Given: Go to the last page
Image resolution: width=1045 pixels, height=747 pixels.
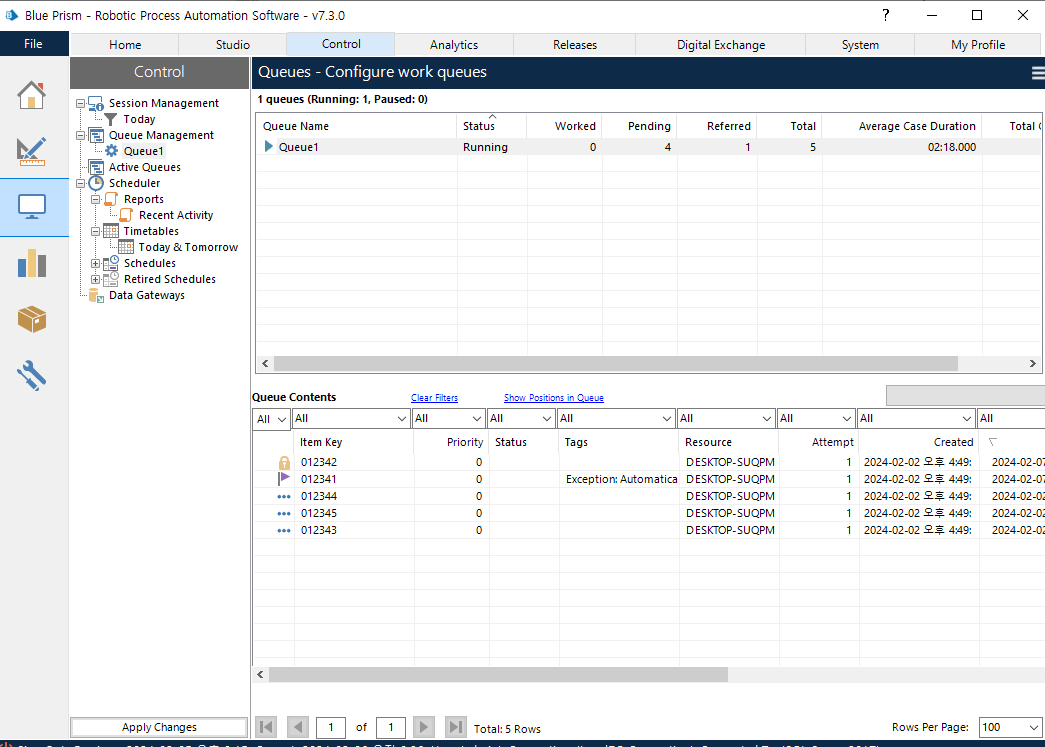Looking at the screenshot, I should point(455,727).
